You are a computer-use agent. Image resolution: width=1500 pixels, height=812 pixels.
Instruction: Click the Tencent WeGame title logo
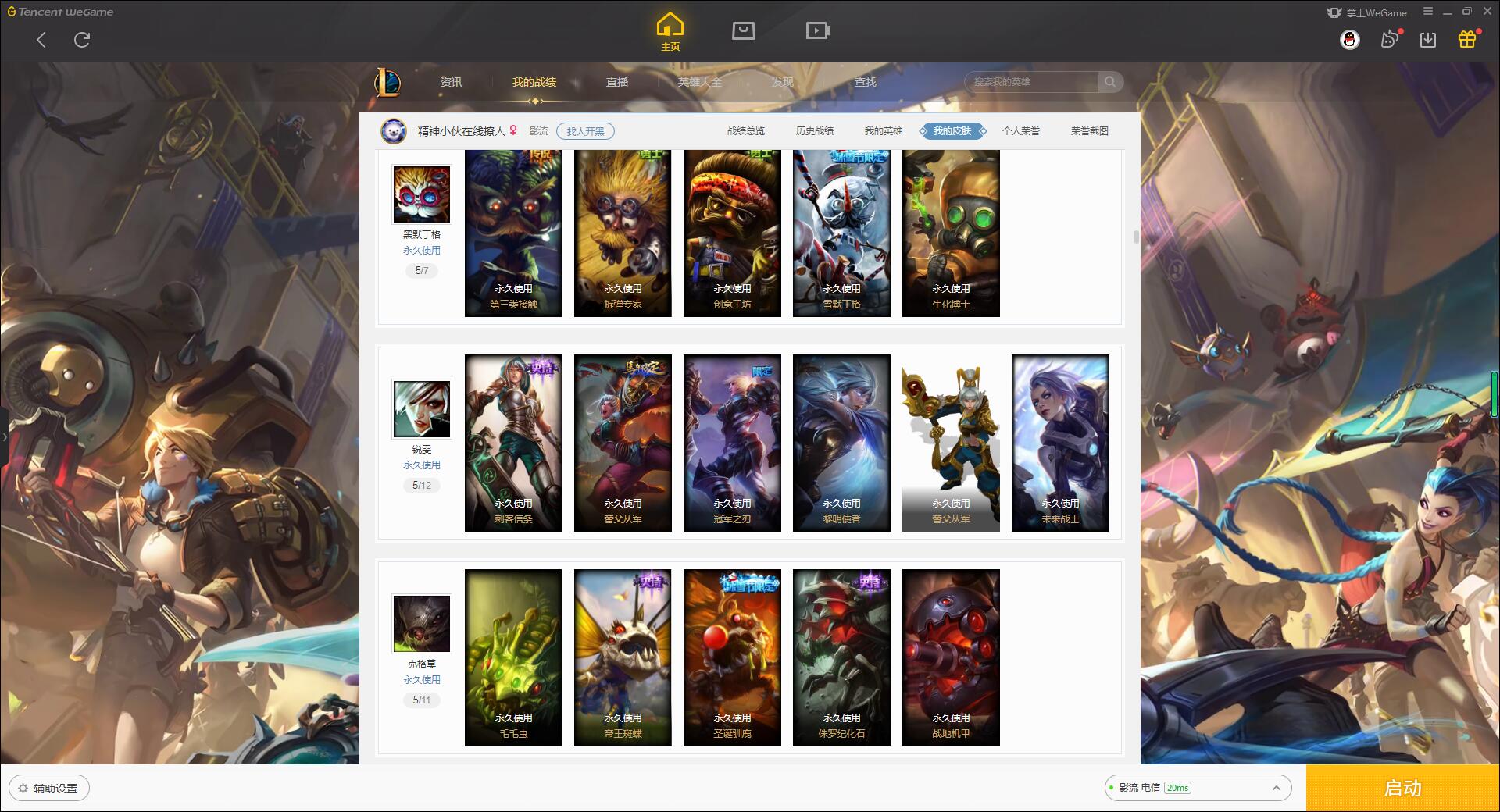[x=60, y=12]
